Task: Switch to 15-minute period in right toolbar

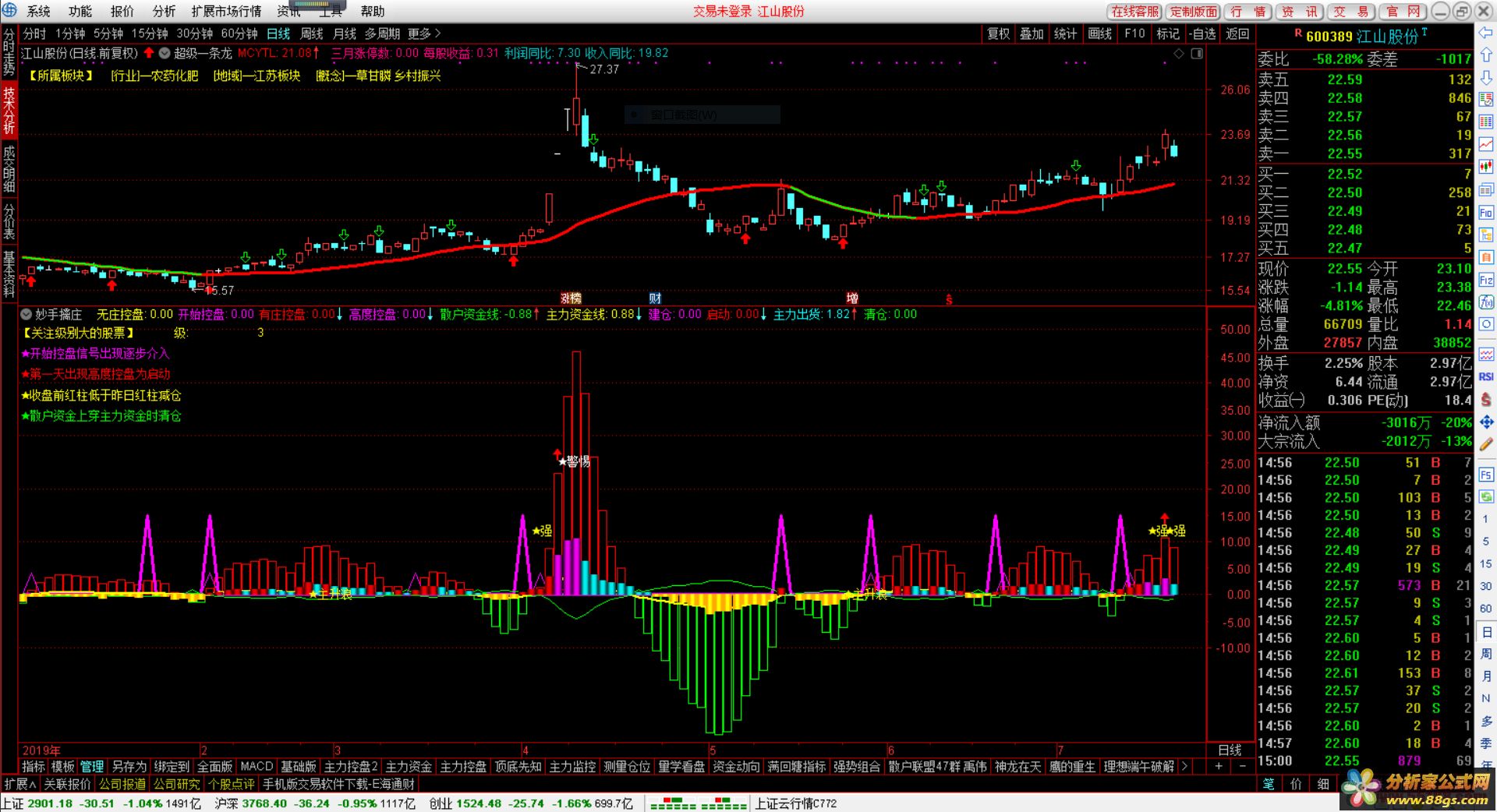Action: tap(1486, 563)
